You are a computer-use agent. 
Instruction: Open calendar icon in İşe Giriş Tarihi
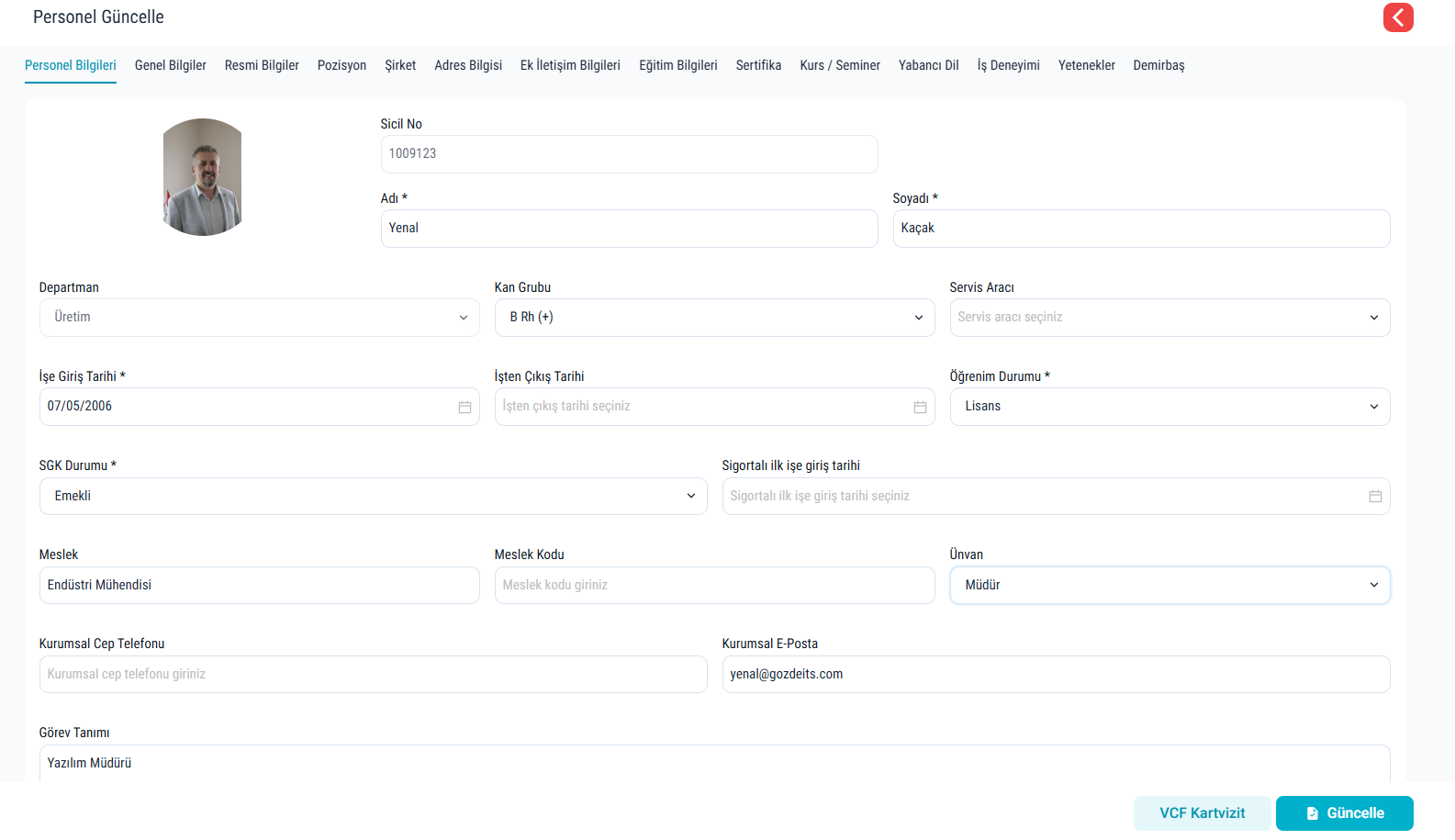point(464,407)
